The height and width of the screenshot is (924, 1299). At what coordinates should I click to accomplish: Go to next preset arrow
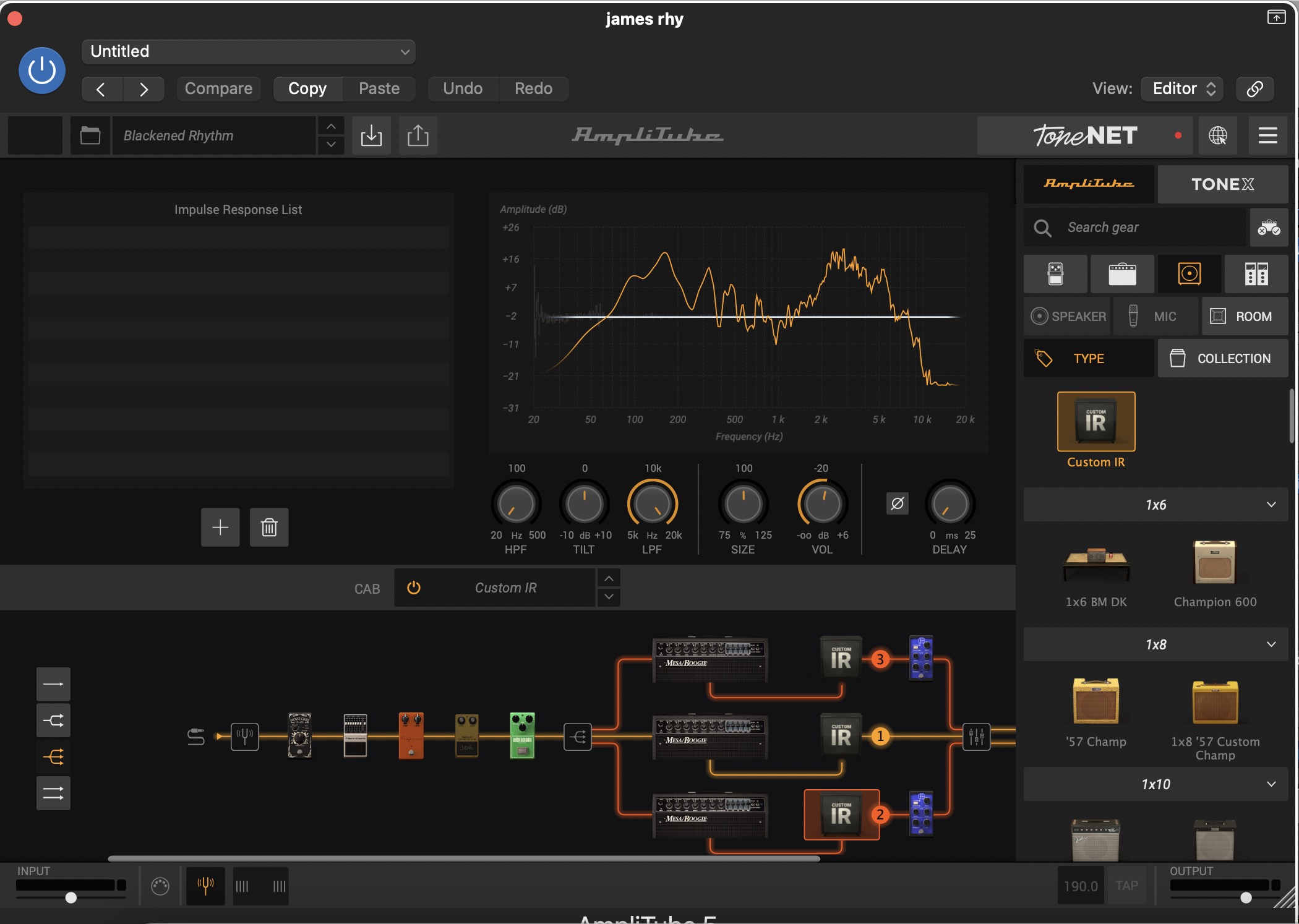144,89
